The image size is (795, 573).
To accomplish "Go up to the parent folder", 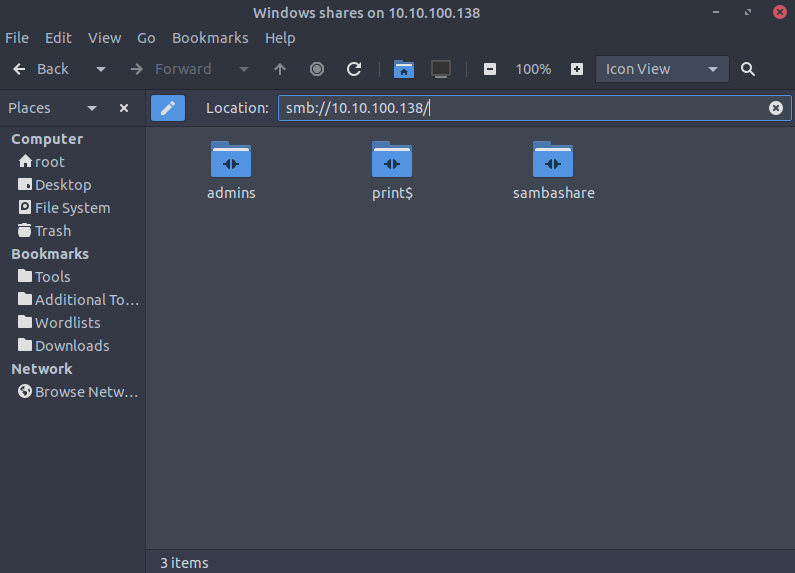I will pyautogui.click(x=280, y=69).
